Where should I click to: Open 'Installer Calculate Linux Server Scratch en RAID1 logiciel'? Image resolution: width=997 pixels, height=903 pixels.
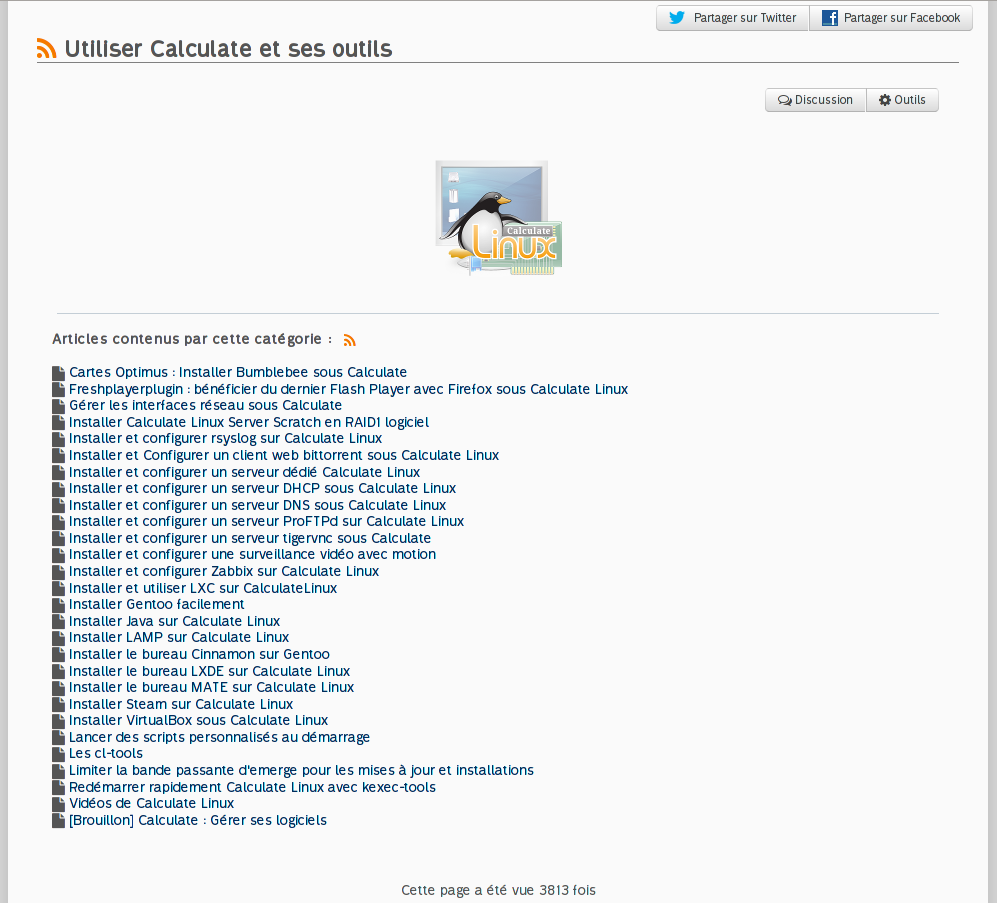coord(249,422)
